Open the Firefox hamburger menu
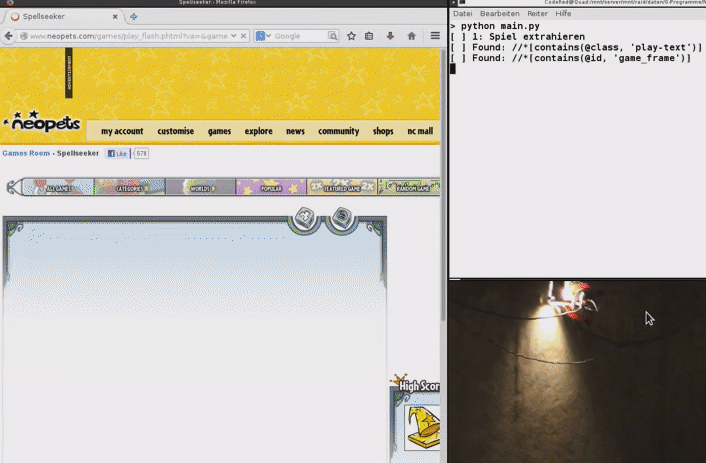This screenshot has width=706, height=463. tap(434, 36)
